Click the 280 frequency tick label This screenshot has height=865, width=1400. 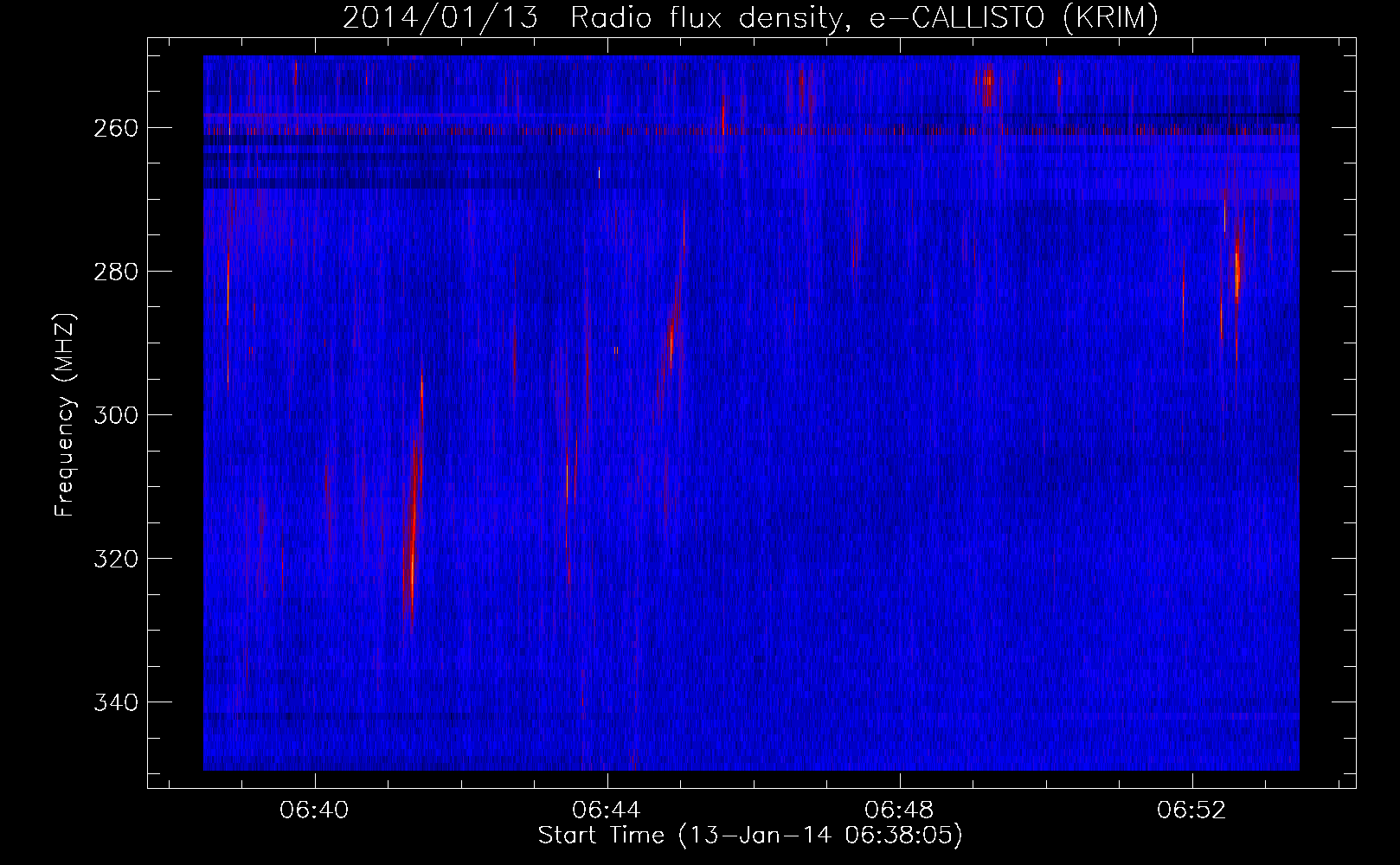coord(114,272)
